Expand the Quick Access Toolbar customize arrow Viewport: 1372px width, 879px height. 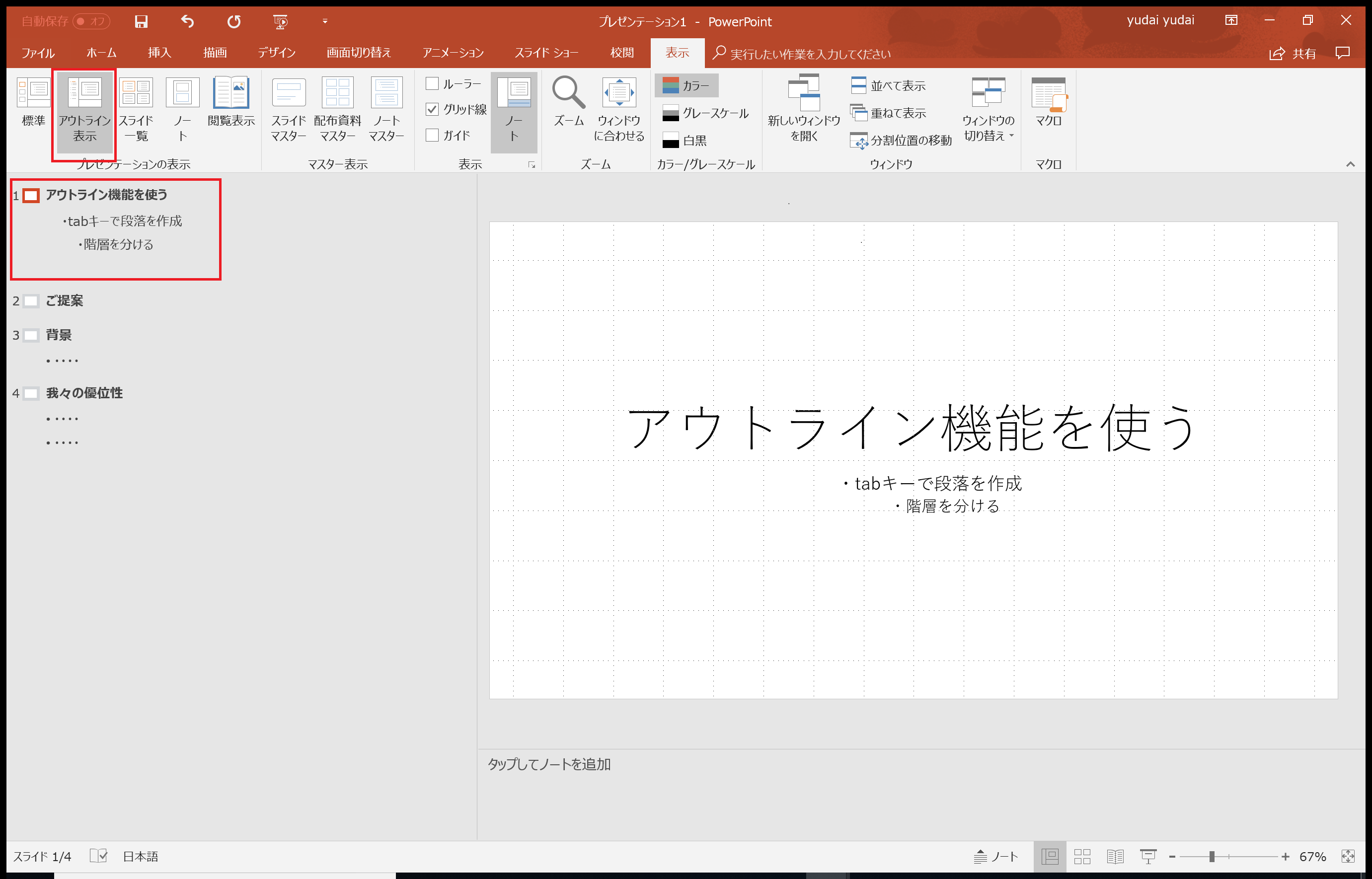click(x=324, y=21)
